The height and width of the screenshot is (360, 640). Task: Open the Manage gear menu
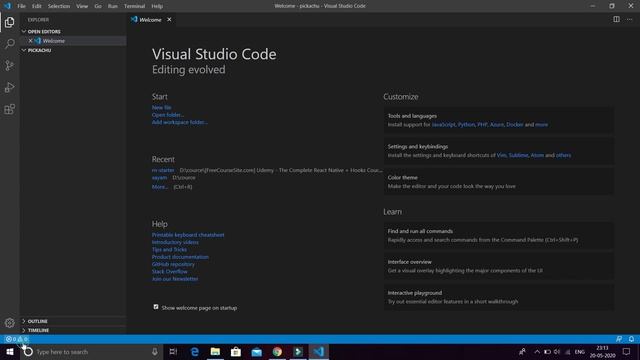coord(9,323)
